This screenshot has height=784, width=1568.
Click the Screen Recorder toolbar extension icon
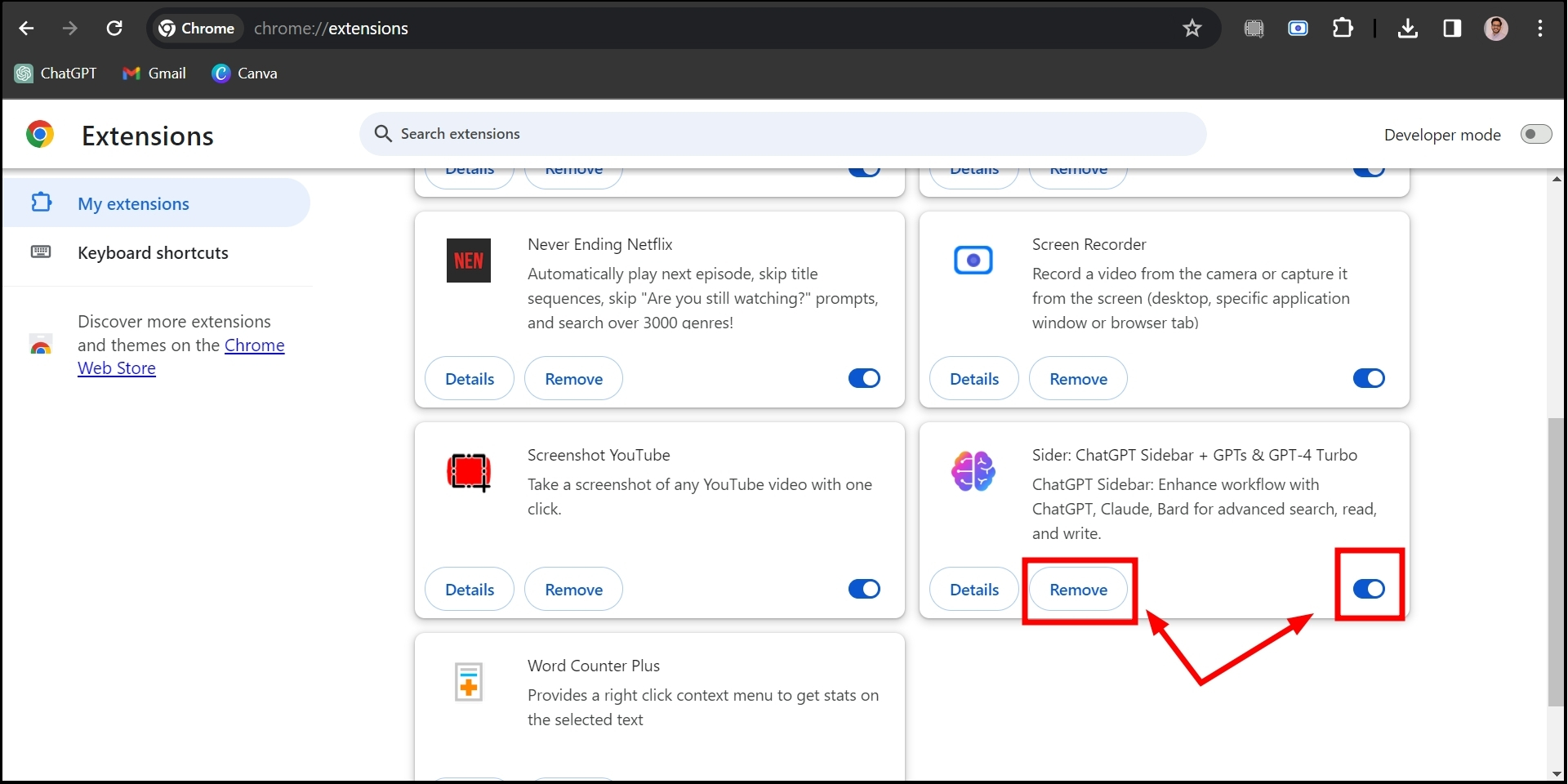click(1298, 29)
